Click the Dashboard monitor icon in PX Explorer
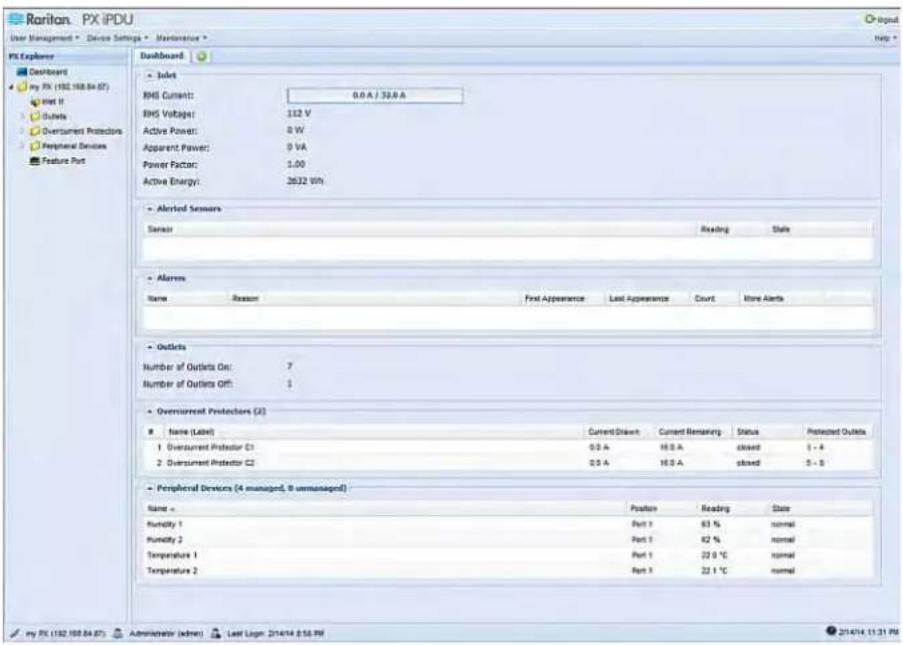 pos(22,72)
